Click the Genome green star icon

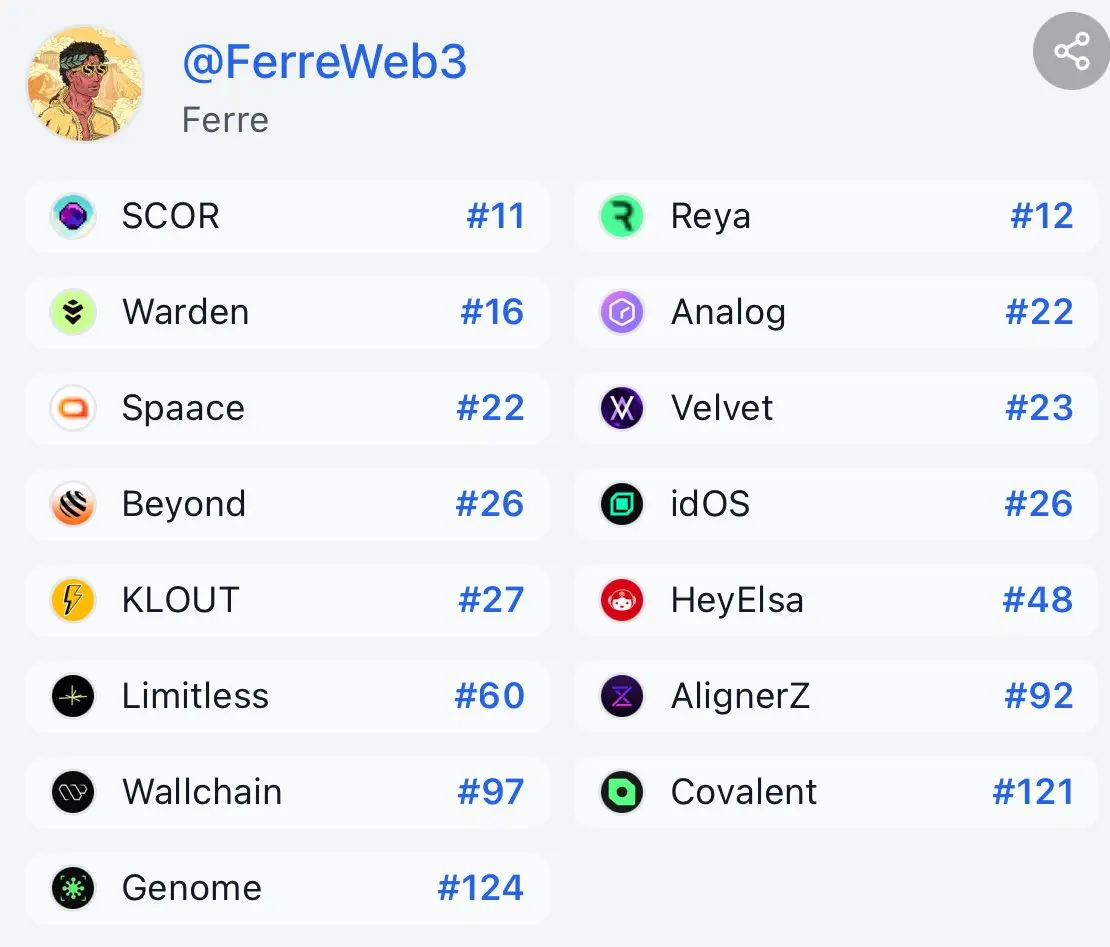(73, 888)
